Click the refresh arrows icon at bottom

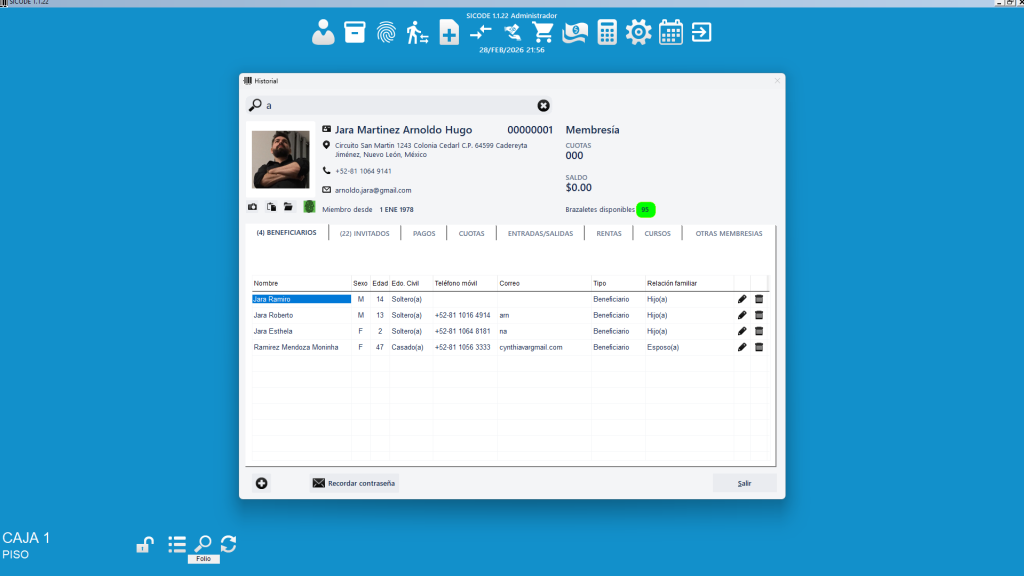(x=229, y=543)
